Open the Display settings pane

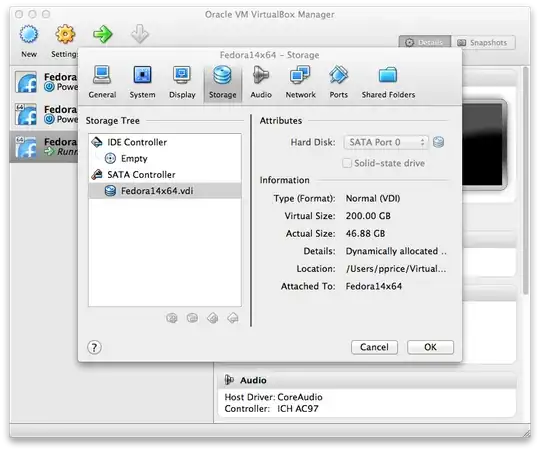click(182, 82)
